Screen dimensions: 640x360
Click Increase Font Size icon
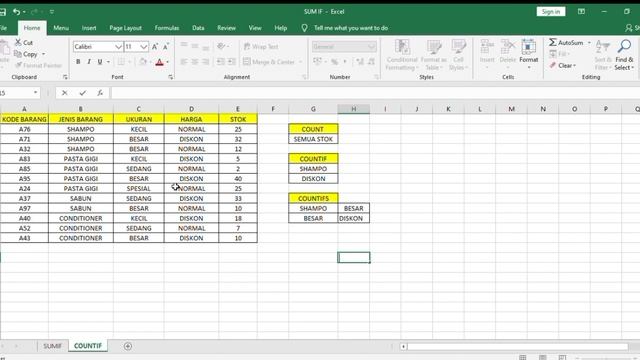click(155, 47)
